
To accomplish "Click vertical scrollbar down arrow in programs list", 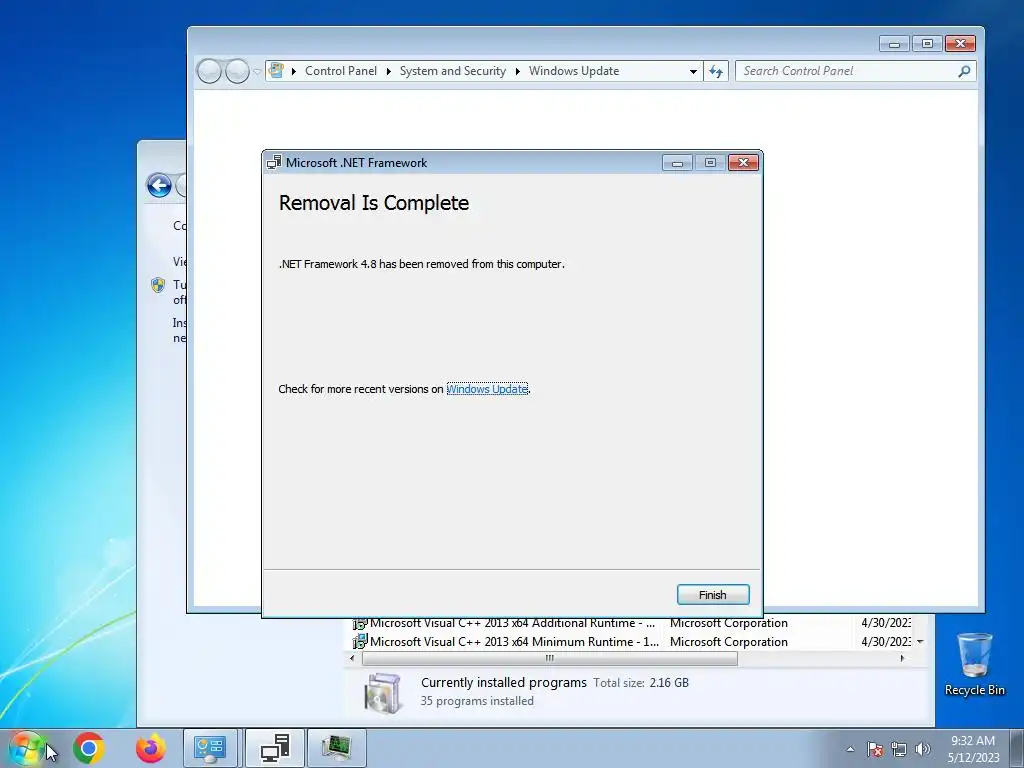I will coord(920,641).
